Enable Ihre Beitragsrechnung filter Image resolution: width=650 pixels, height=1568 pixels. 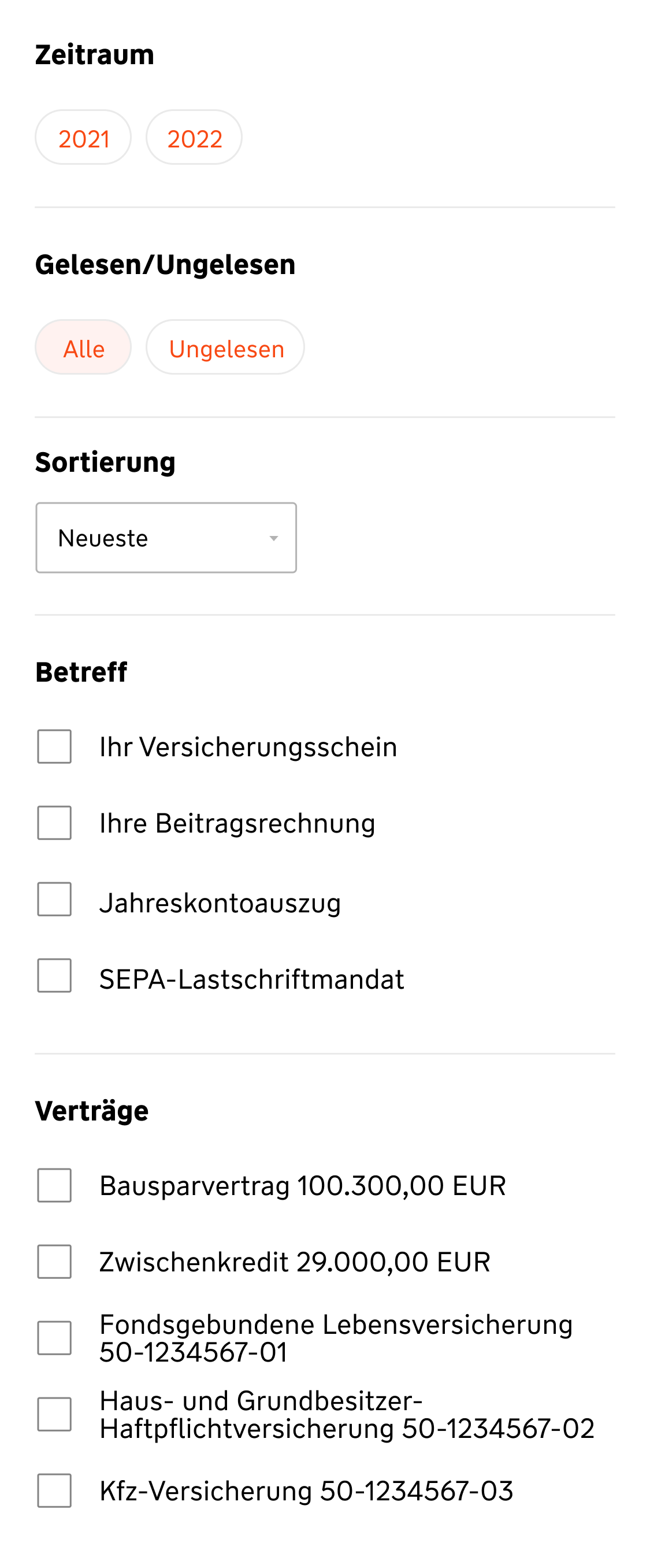(x=55, y=823)
